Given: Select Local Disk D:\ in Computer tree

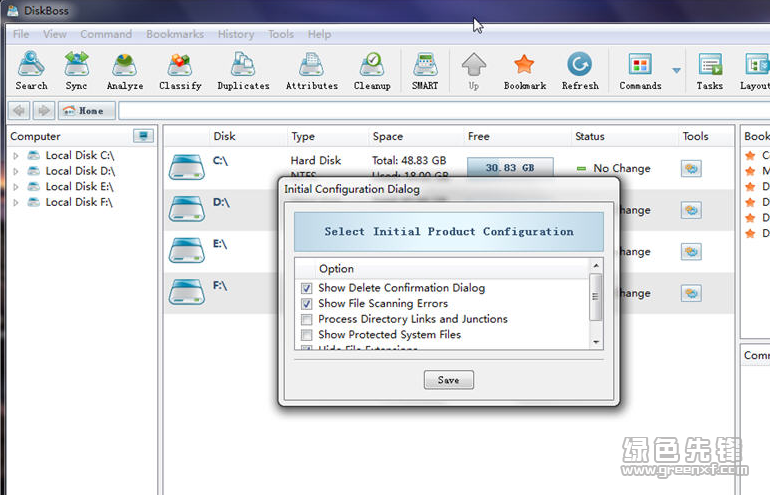Looking at the screenshot, I should coord(80,171).
